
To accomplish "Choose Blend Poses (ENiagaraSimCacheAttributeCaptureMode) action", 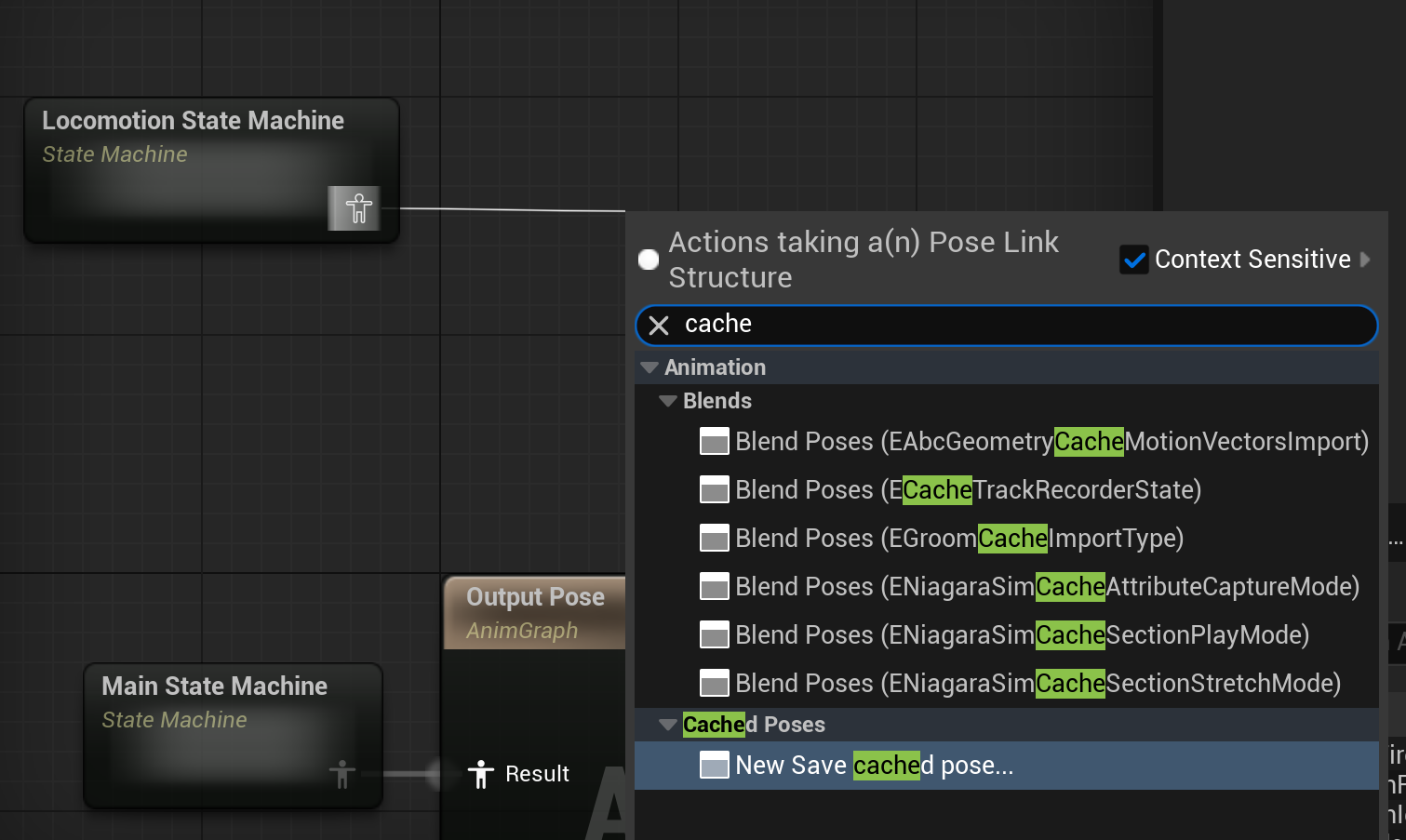I will click(1006, 586).
